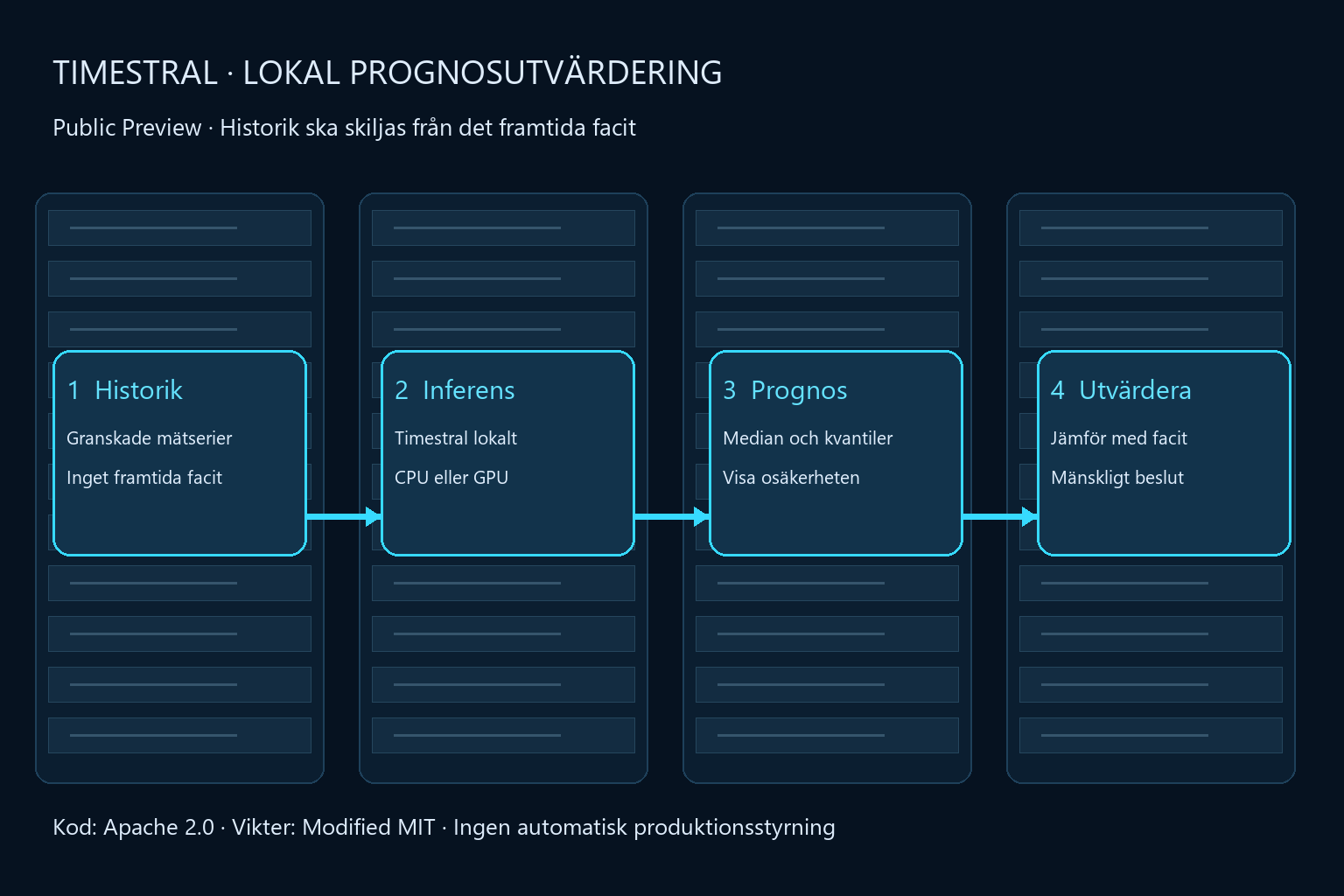Click the "Inget framtida facit" line

[x=144, y=478]
